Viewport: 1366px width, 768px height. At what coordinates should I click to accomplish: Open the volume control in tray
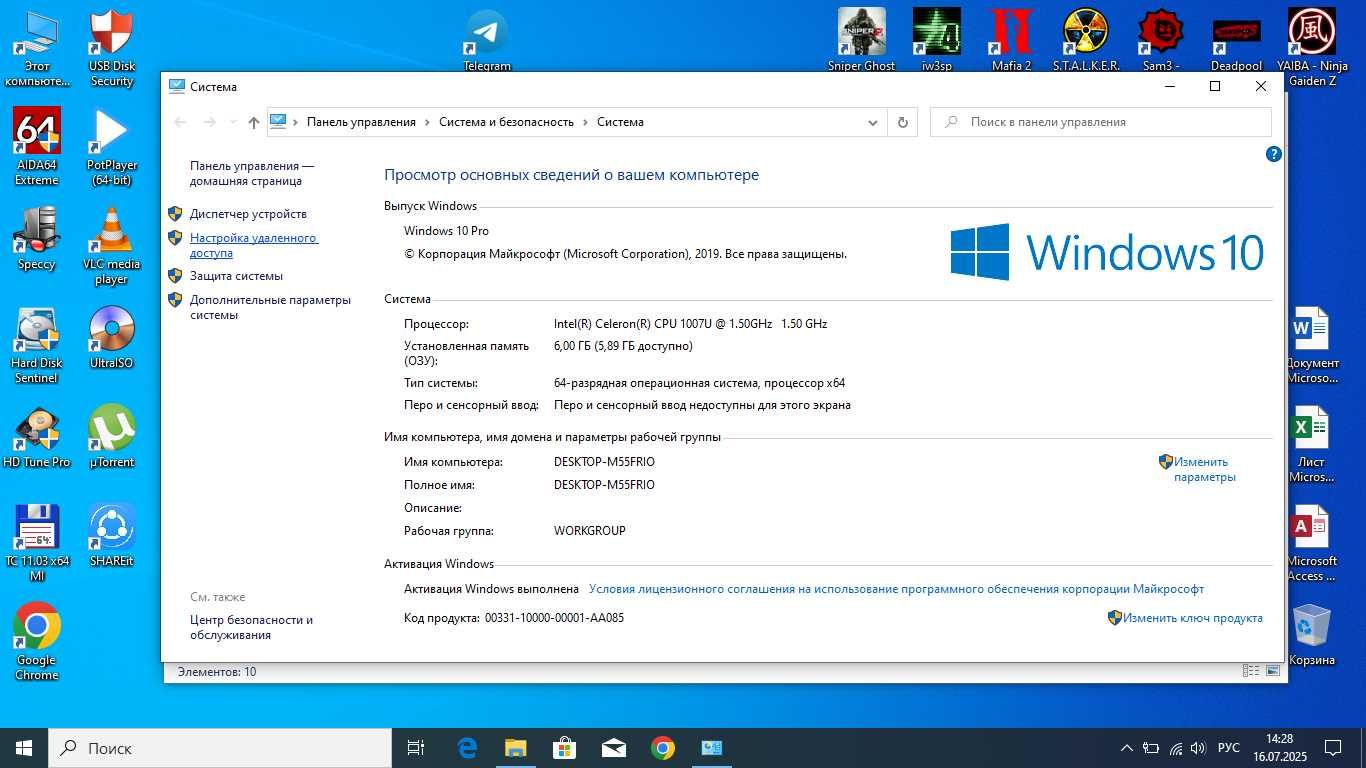click(1198, 748)
